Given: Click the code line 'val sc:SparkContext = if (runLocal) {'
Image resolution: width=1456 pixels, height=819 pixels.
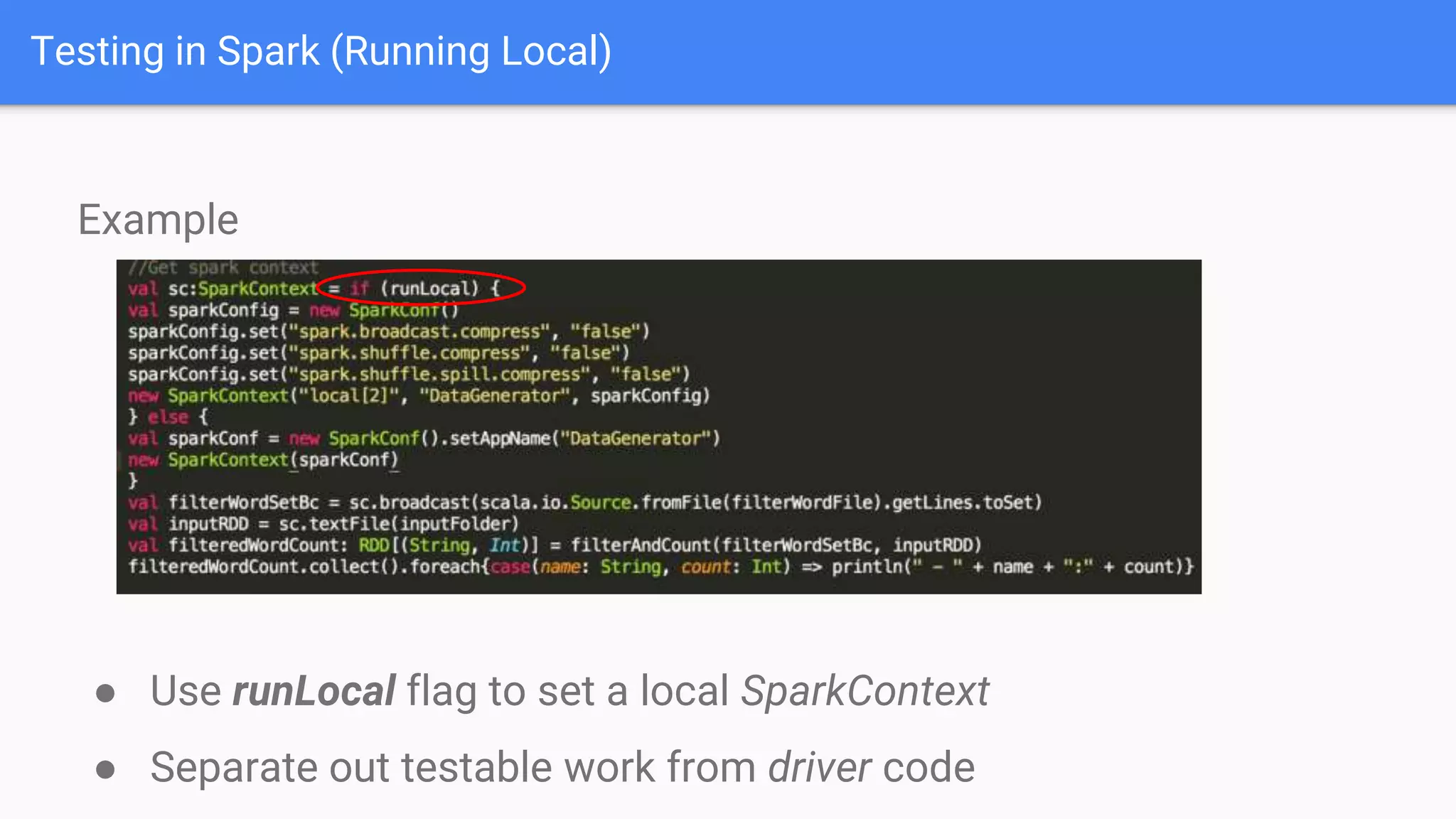Looking at the screenshot, I should click(314, 289).
